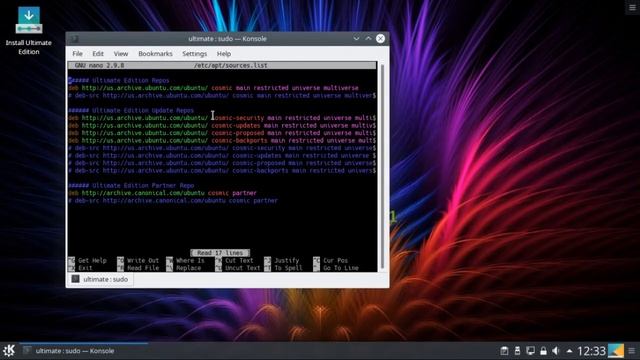Click the Konsole window icon in title bar
The image size is (640, 360).
[x=75, y=39]
